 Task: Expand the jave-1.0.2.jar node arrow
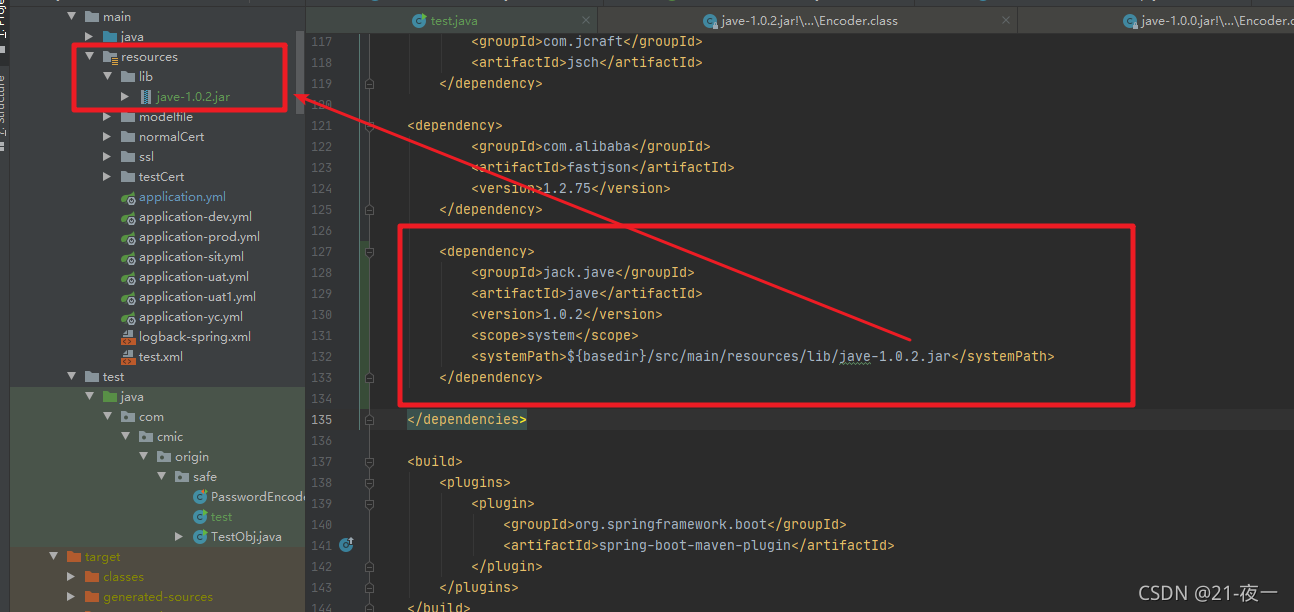point(125,97)
